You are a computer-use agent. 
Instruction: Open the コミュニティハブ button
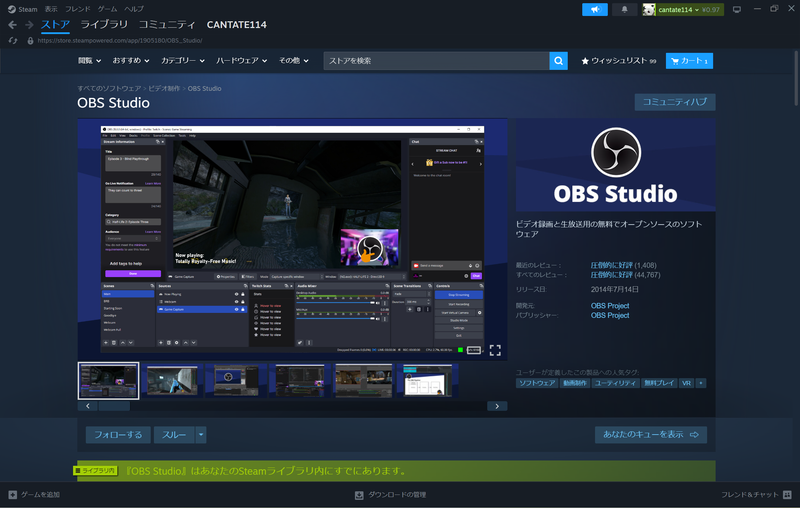[674, 102]
